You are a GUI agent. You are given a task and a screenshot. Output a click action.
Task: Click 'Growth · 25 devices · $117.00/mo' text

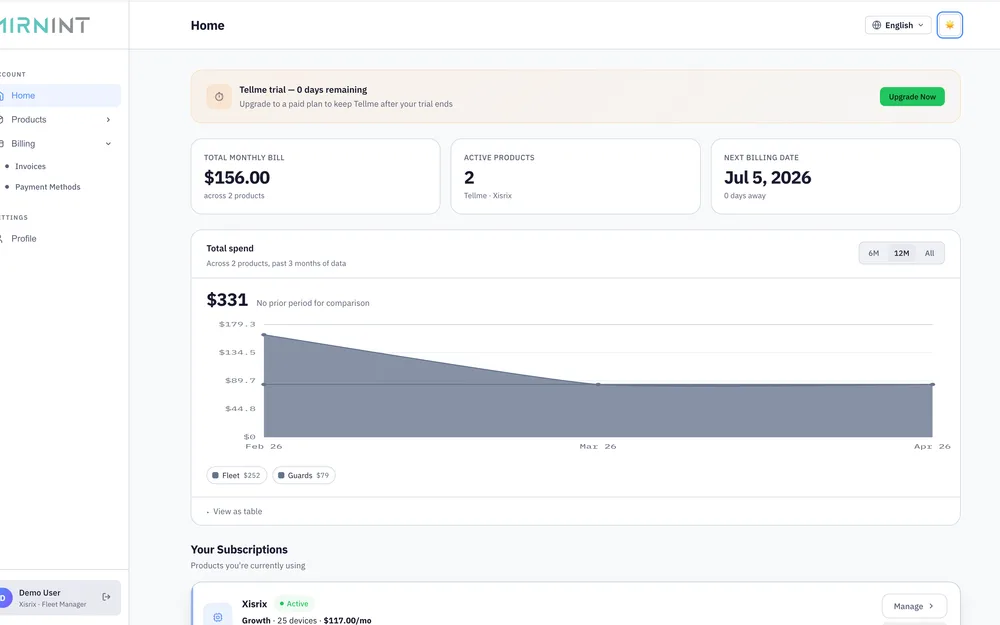tap(306, 621)
